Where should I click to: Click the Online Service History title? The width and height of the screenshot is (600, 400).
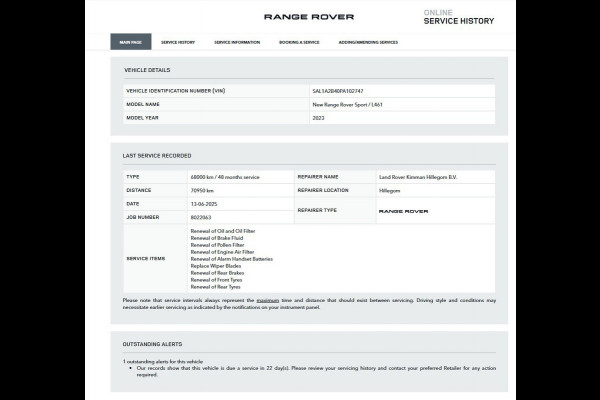(458, 17)
